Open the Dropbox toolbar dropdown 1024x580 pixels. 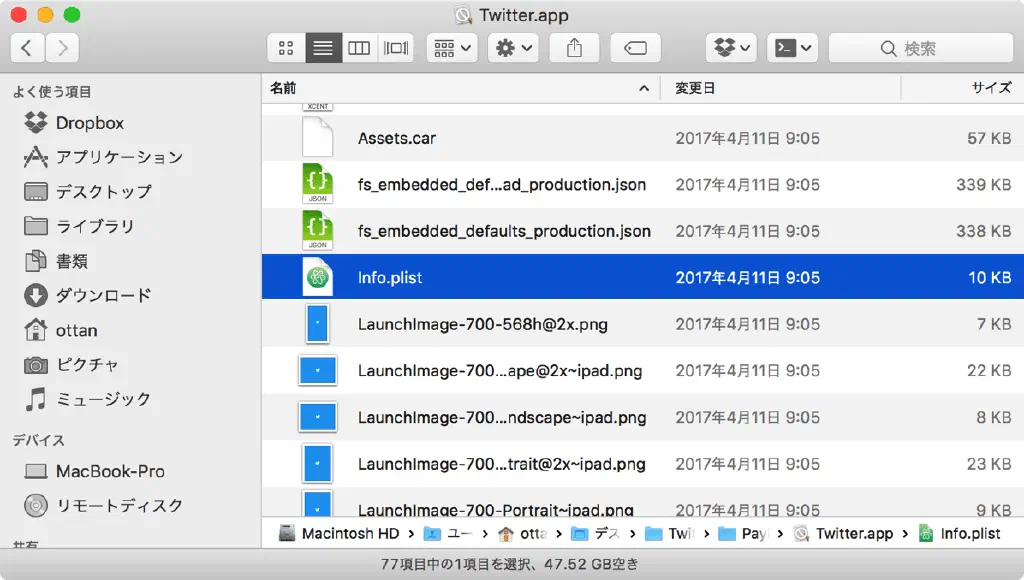pyautogui.click(x=731, y=48)
